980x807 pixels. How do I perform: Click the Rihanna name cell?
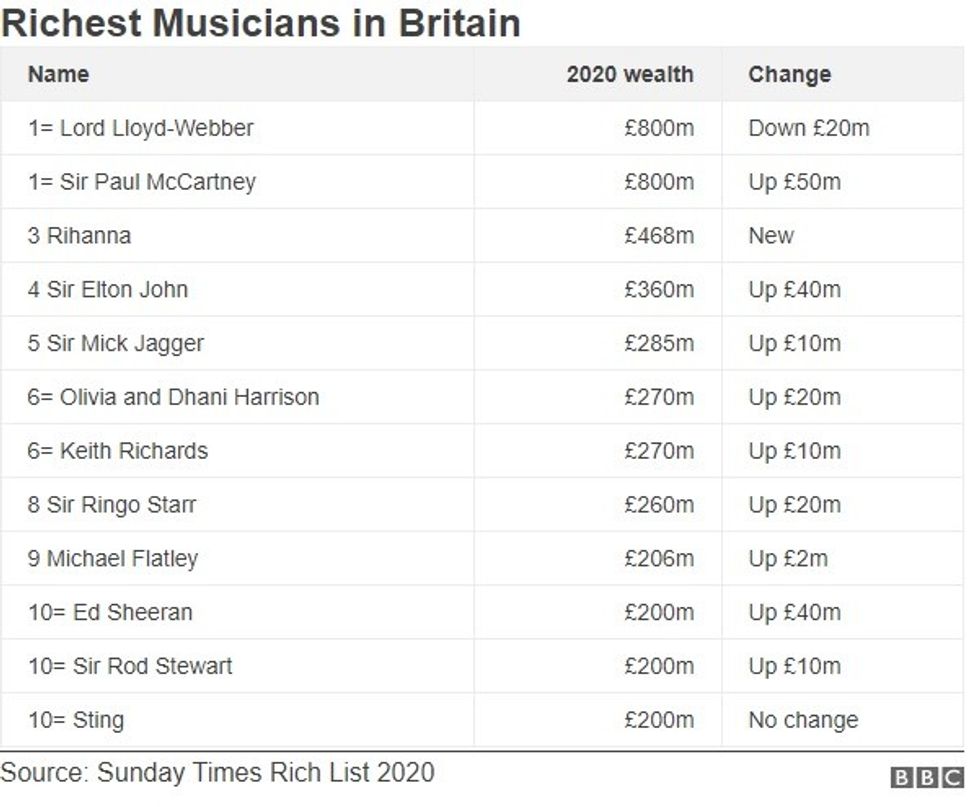click(79, 236)
